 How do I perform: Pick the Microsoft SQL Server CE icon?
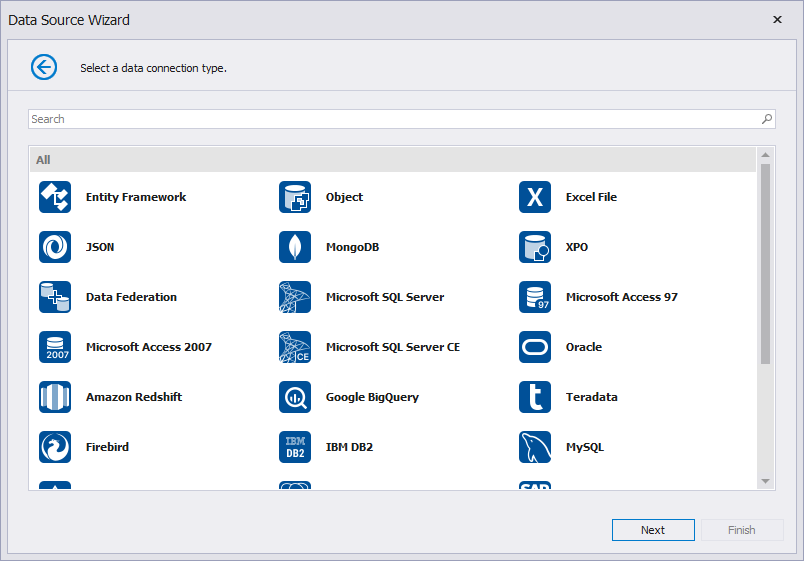pyautogui.click(x=295, y=347)
